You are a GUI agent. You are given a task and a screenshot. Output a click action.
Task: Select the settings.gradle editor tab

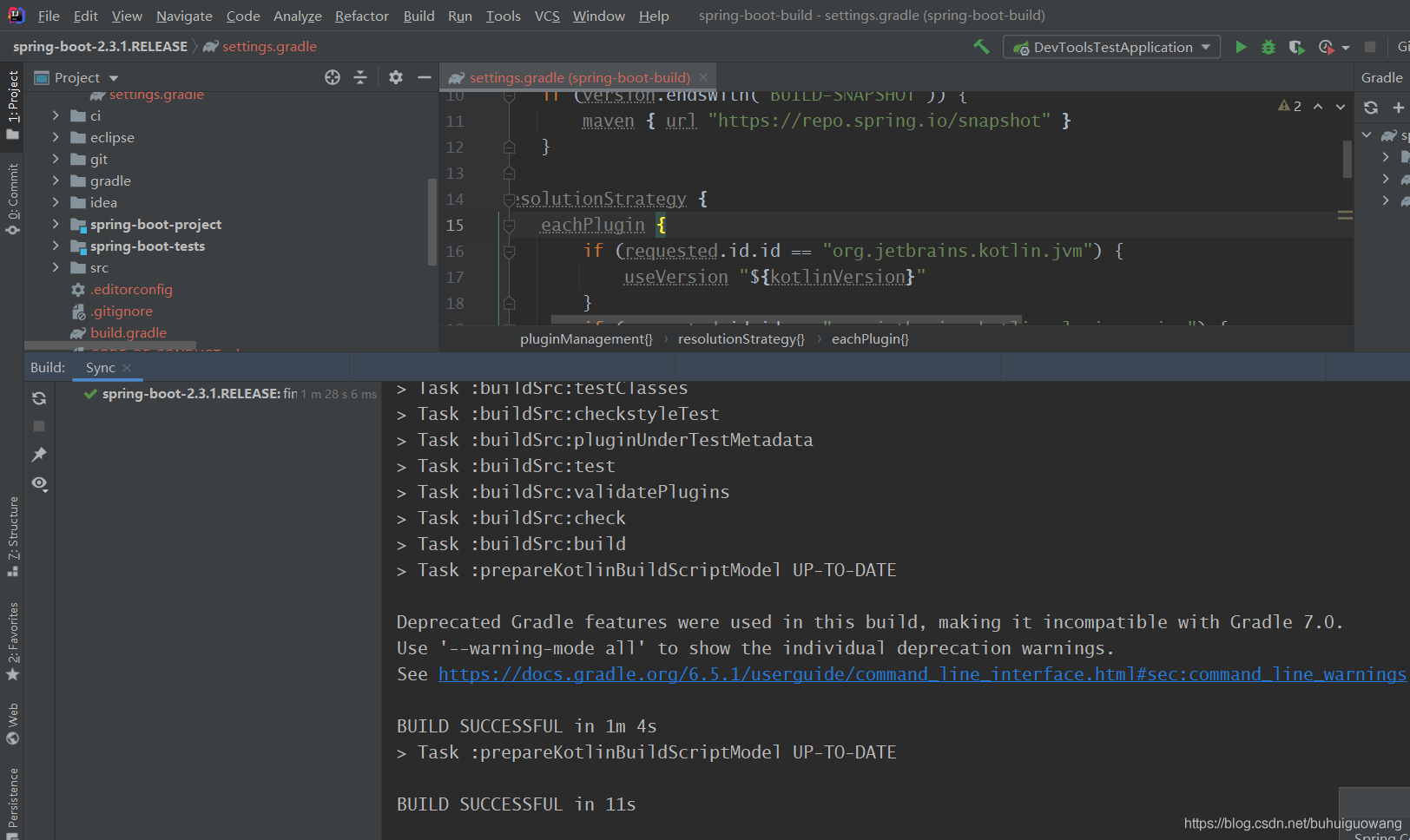577,77
